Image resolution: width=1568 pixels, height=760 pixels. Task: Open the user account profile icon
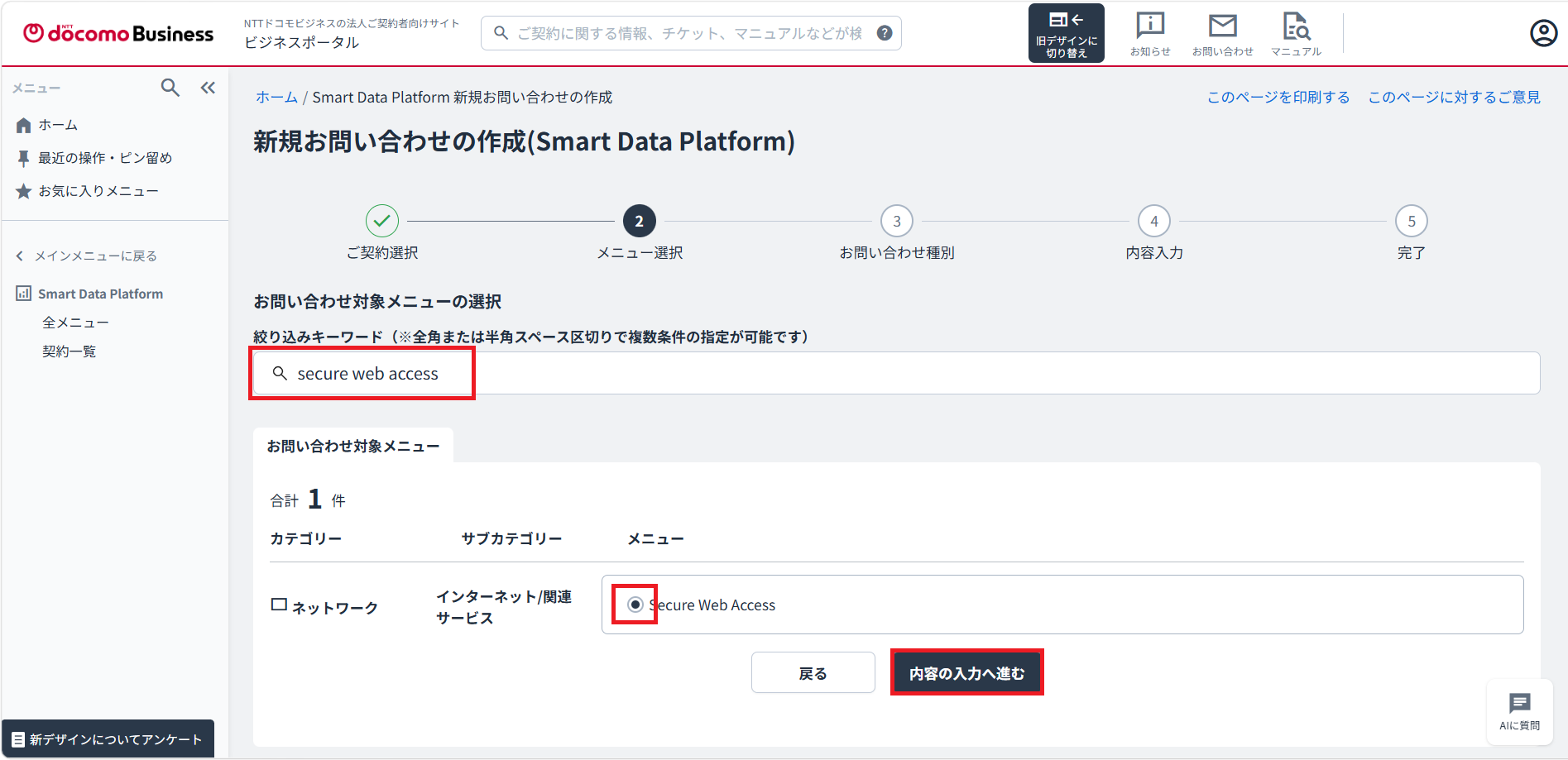tap(1543, 33)
